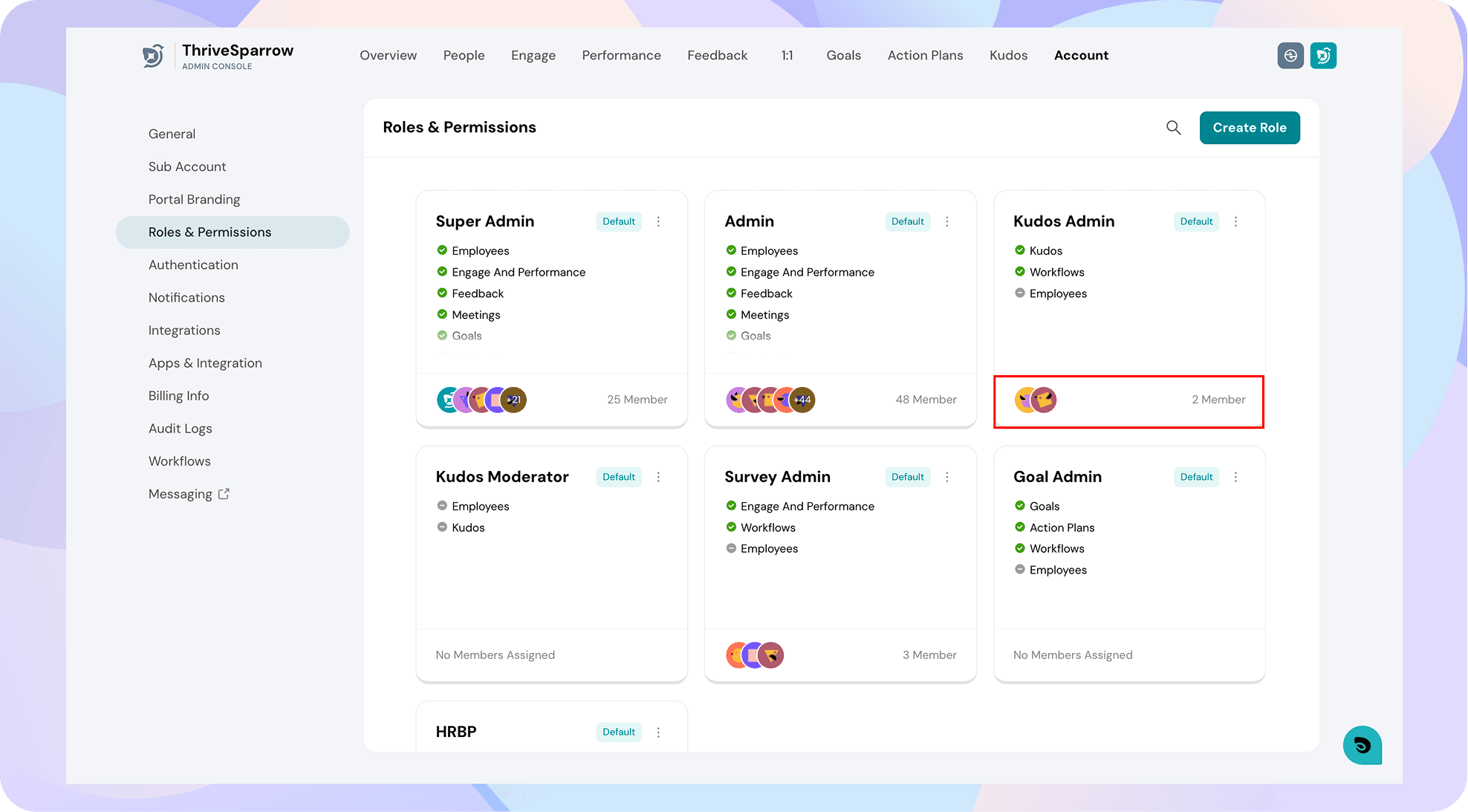1468x812 pixels.
Task: Open Goal Admin card three-dot menu
Action: click(x=1236, y=477)
